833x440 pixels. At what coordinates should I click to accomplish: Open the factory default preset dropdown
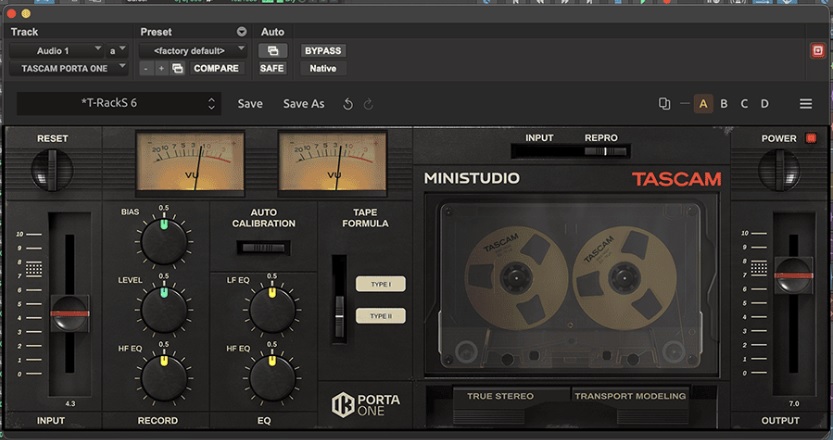tap(193, 50)
